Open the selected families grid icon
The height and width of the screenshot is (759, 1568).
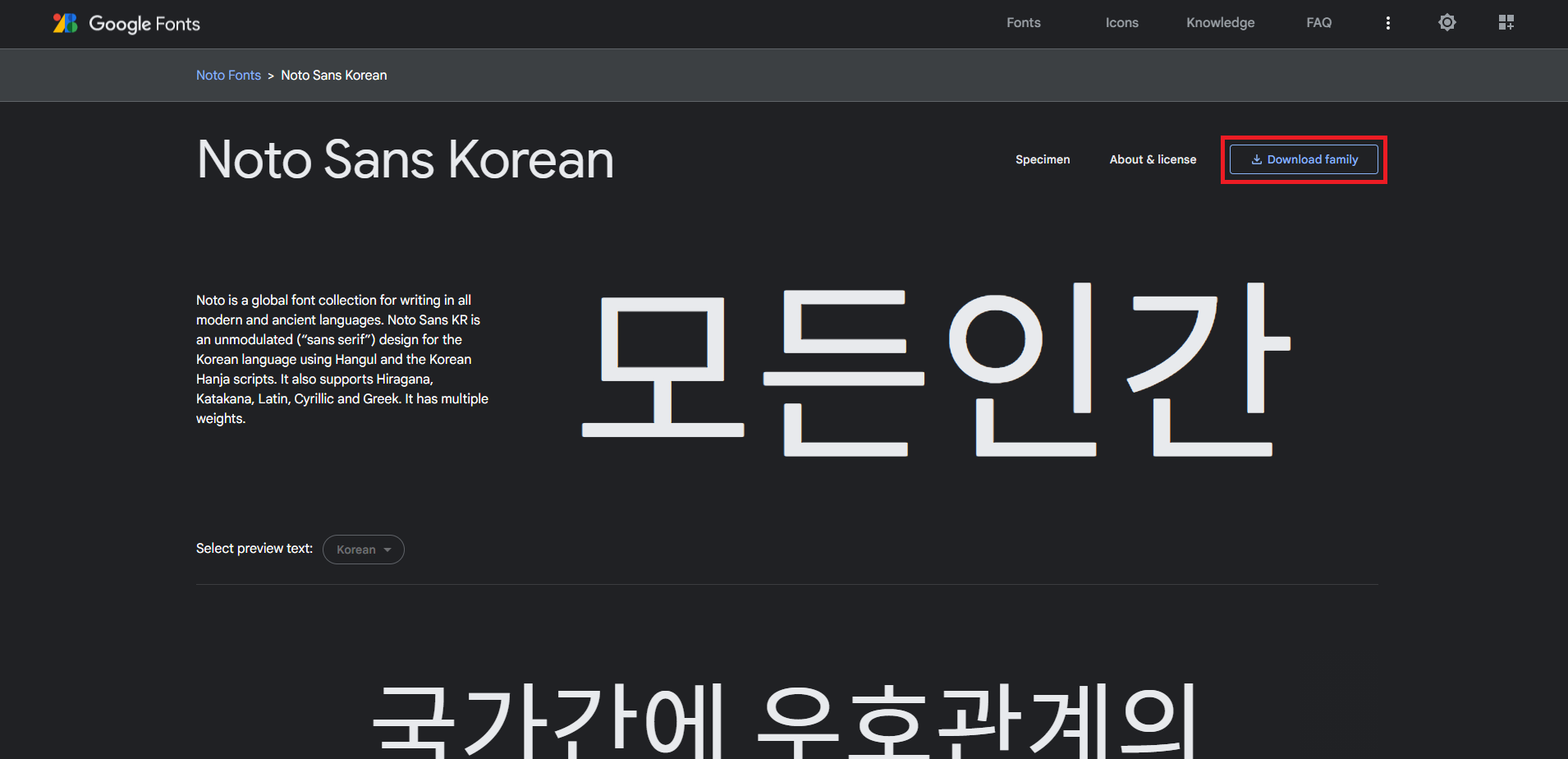point(1506,23)
